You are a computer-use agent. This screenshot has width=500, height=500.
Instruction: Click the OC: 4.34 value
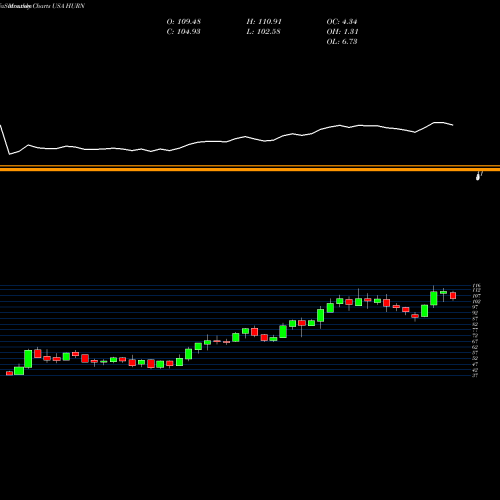(342, 22)
